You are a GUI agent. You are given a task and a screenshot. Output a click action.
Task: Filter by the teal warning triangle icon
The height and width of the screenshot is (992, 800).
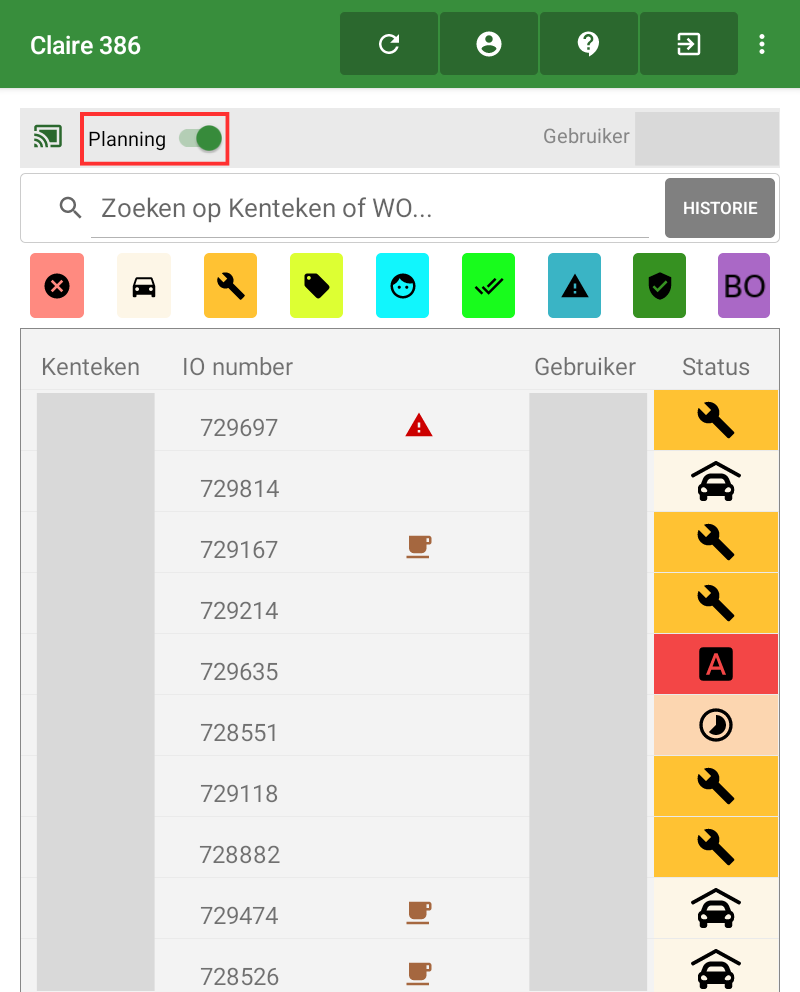(x=574, y=286)
